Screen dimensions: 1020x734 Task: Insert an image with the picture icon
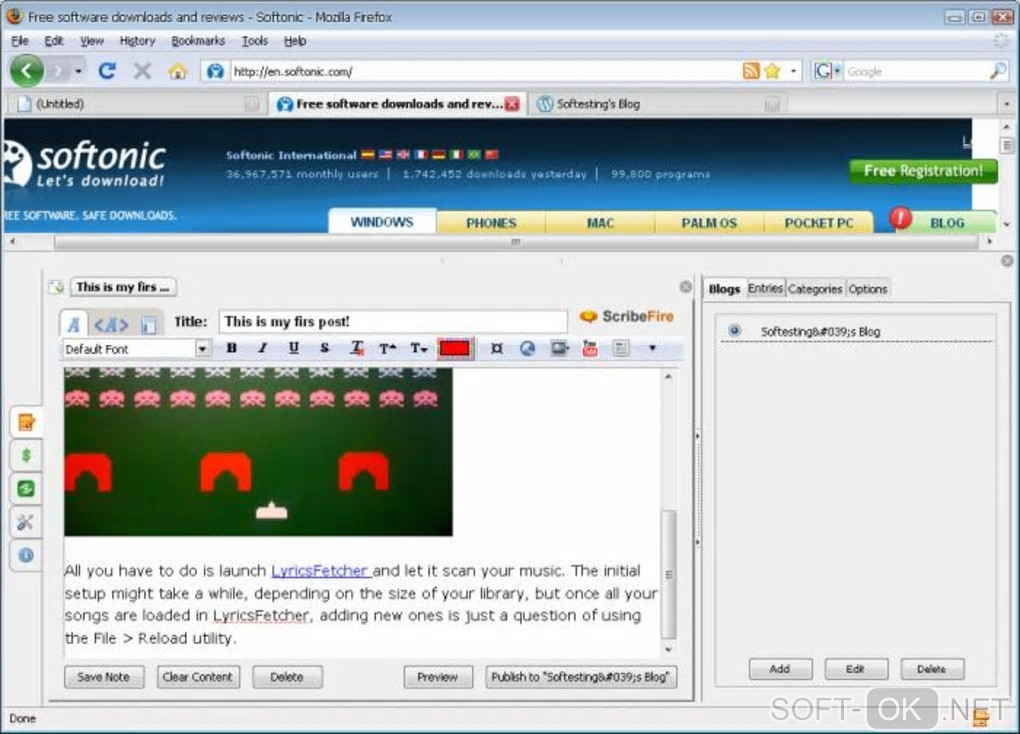pos(559,348)
